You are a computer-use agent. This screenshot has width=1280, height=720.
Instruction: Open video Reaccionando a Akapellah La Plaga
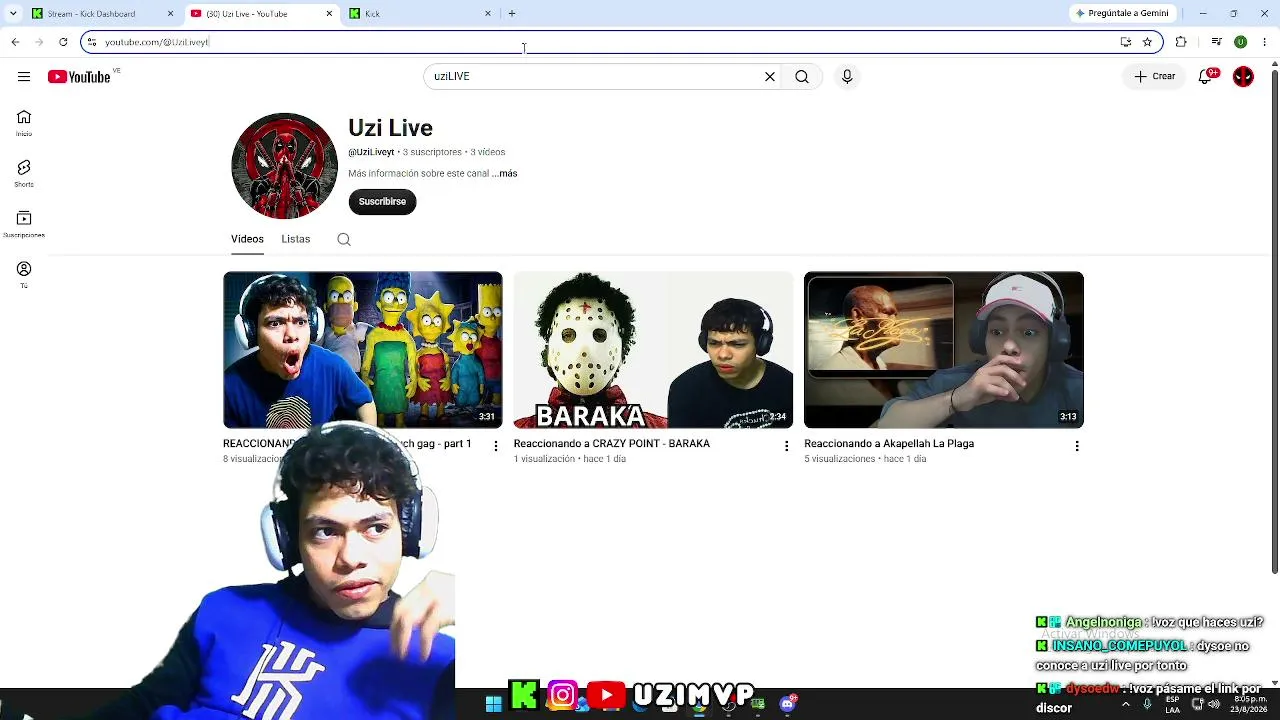[889, 444]
